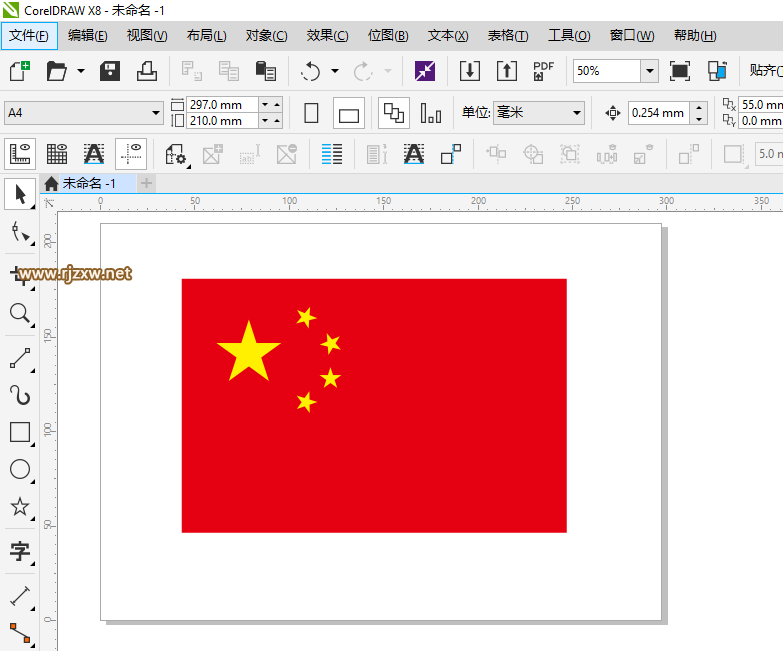Click the Full-screen preview icon
Viewport: 783px width, 651px height.
click(680, 71)
